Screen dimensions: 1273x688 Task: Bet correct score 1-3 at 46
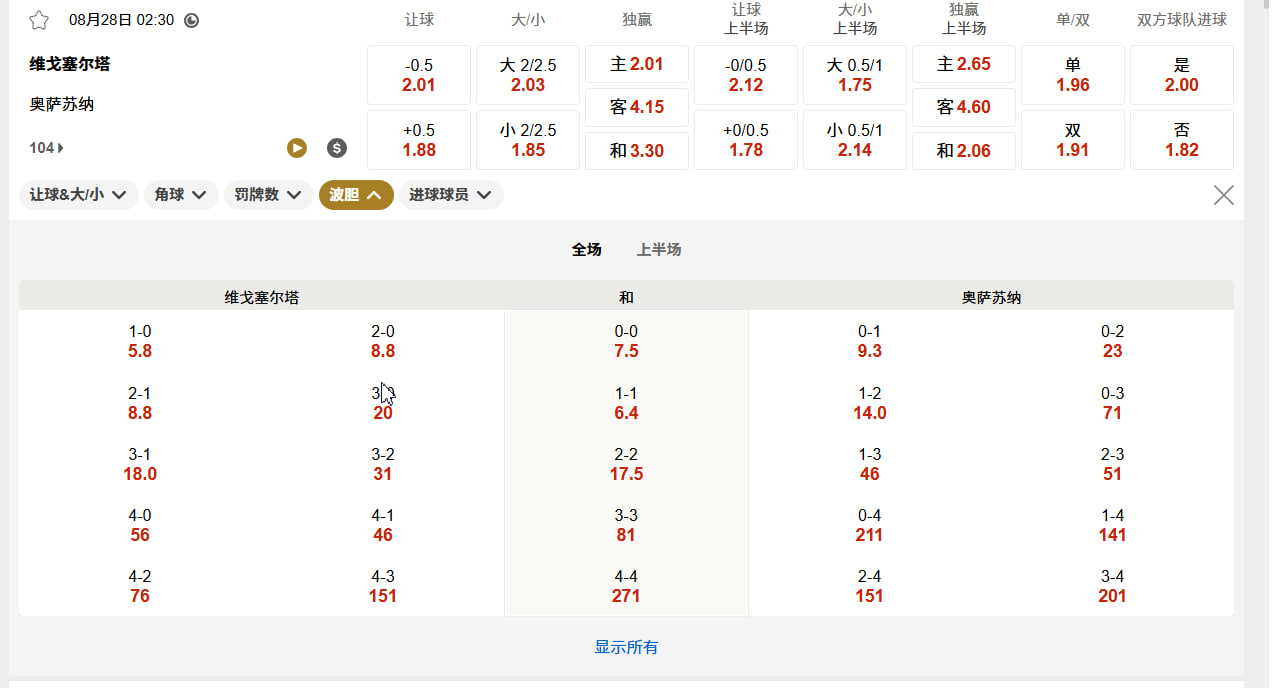pos(870,464)
